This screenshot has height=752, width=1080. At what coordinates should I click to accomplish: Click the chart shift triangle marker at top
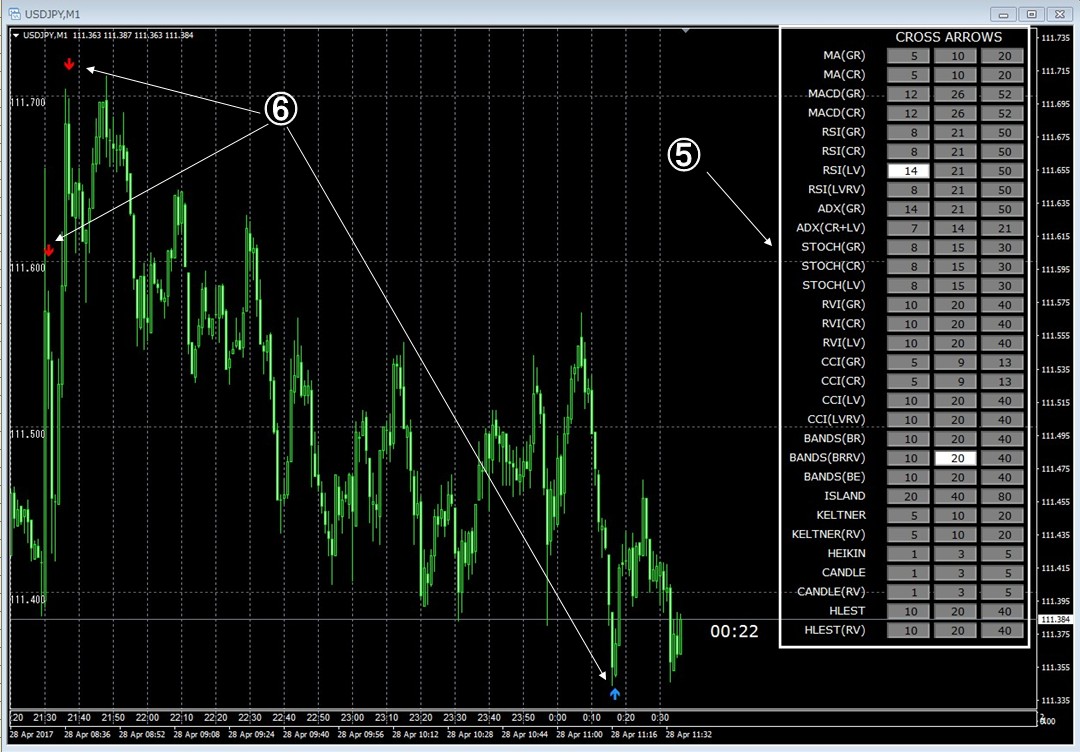[x=685, y=30]
